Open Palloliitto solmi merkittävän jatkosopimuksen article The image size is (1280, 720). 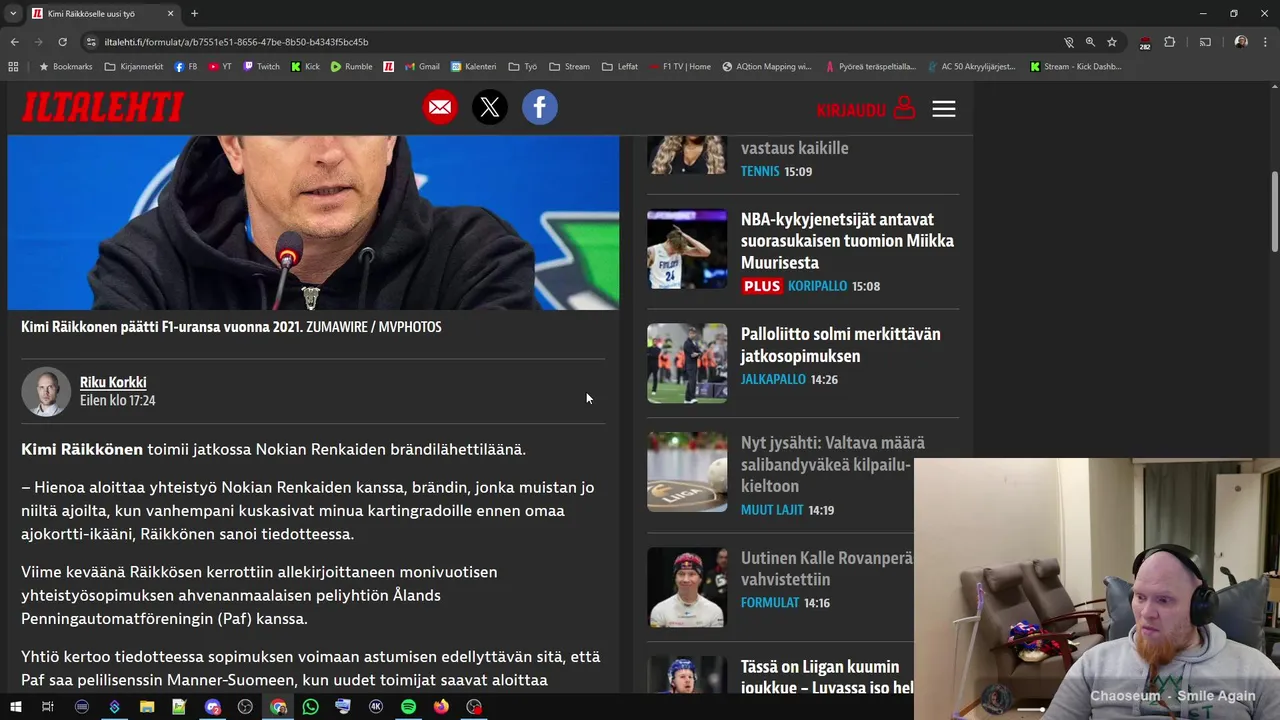click(x=841, y=345)
